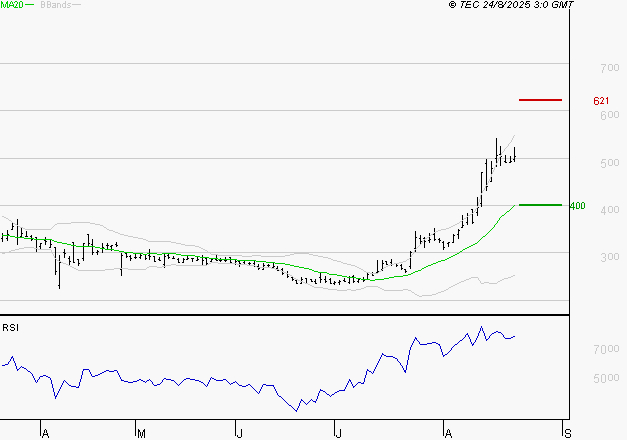The width and height of the screenshot is (627, 440).
Task: Click the RSI indicator label
Action: point(11,327)
